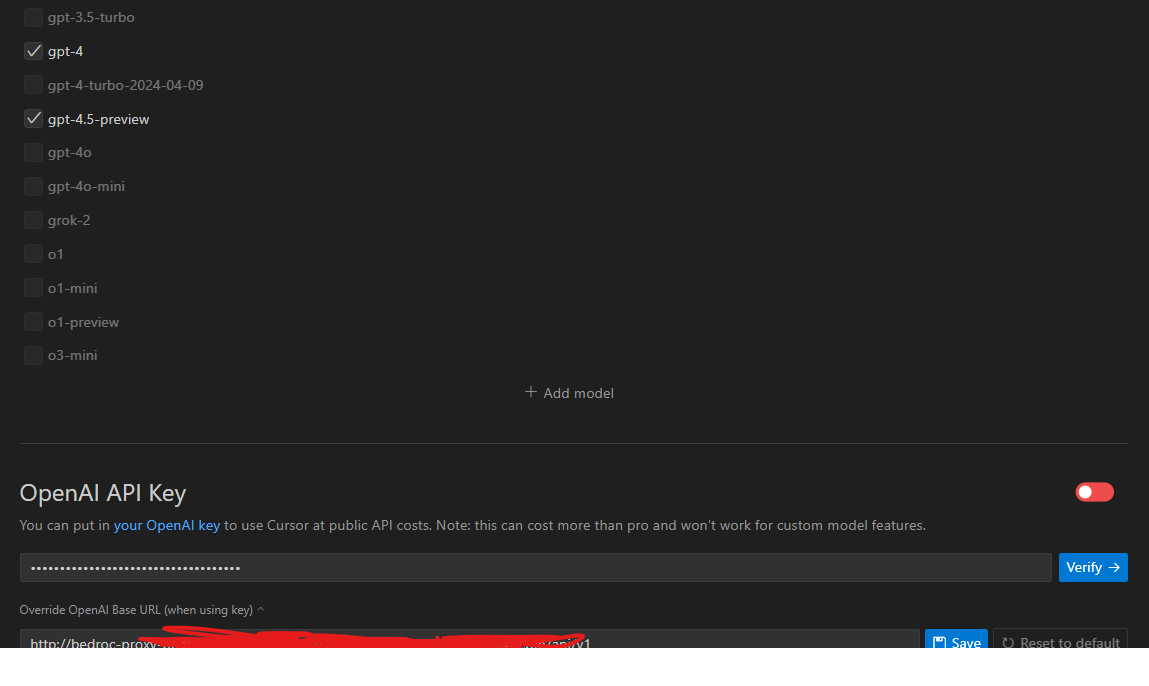This screenshot has width=1149, height=686.
Task: Enable the gpt-3.5-turbo model checkbox
Action: 33,17
